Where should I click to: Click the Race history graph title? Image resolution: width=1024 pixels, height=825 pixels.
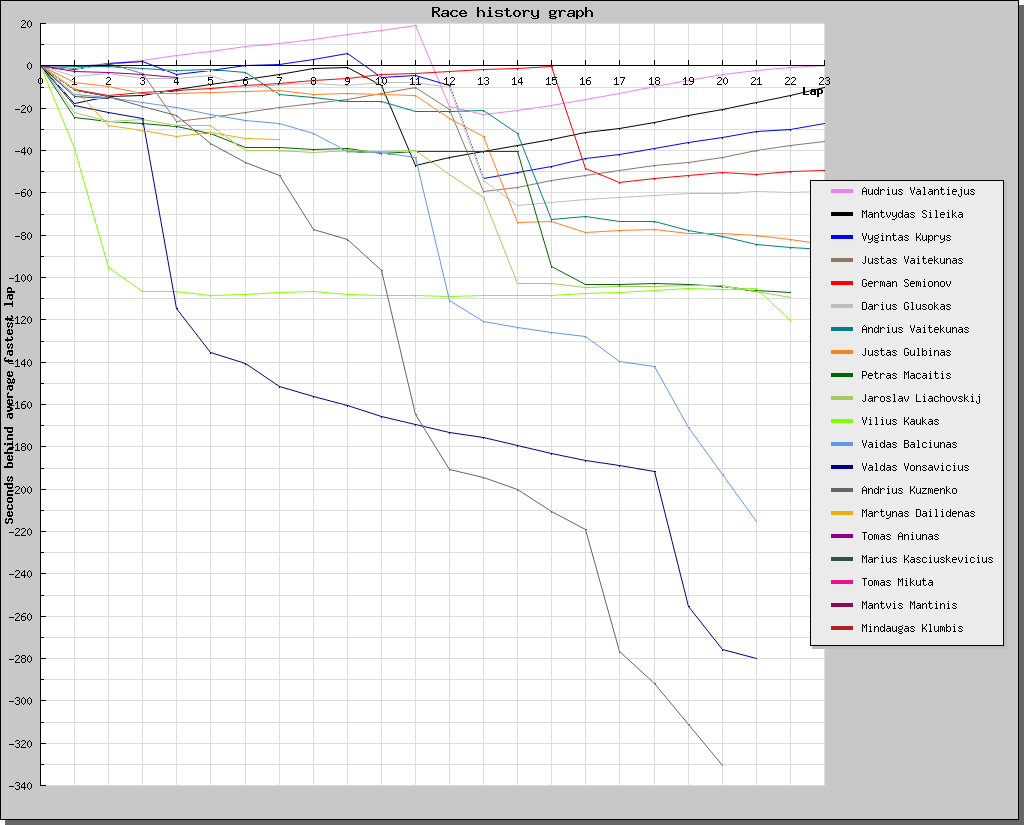[512, 12]
